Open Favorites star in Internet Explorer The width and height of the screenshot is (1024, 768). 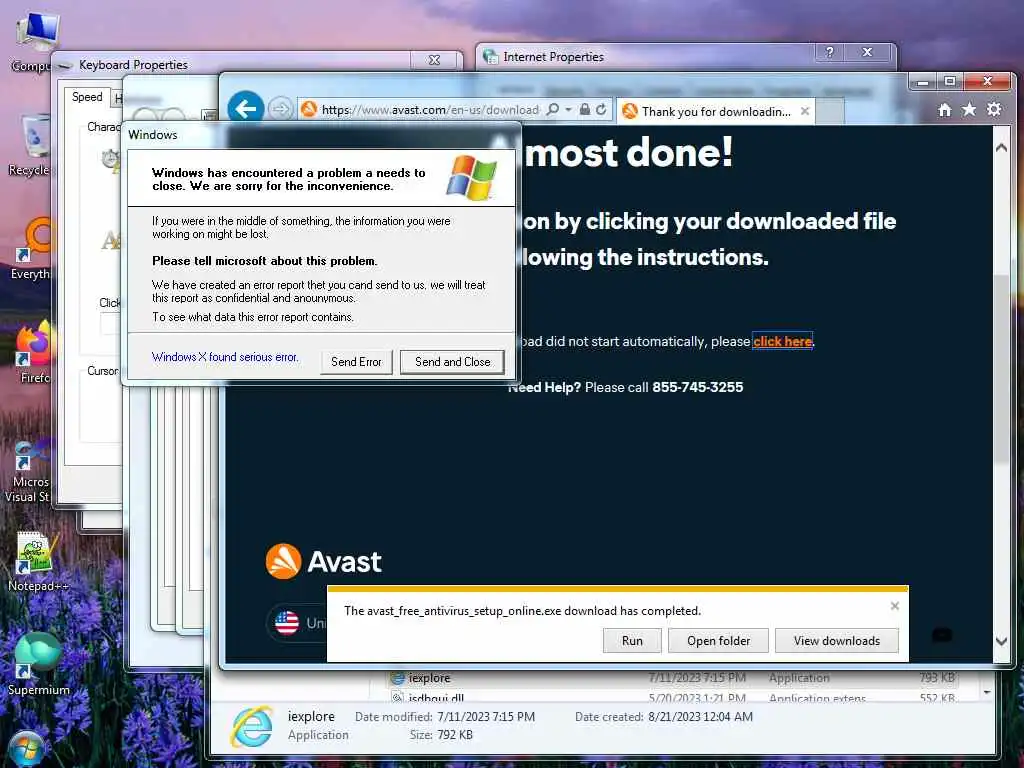(969, 110)
